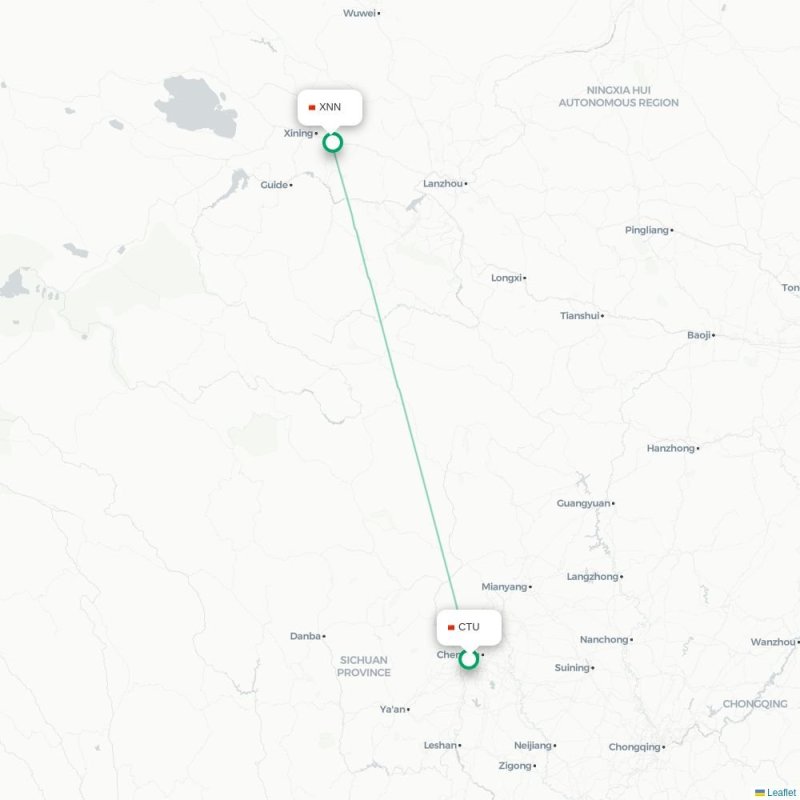Screen dimensions: 800x800
Task: Click the CTU airport circle marker
Action: (x=468, y=659)
